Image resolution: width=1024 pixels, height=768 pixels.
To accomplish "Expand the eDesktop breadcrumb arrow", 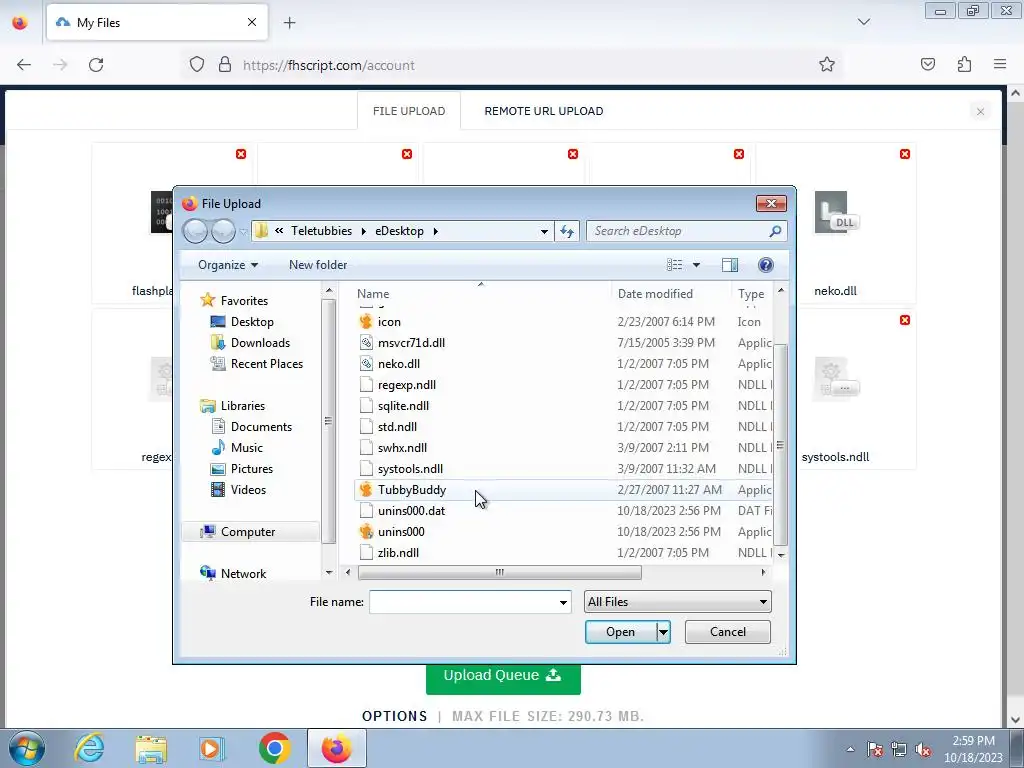I will [x=435, y=231].
